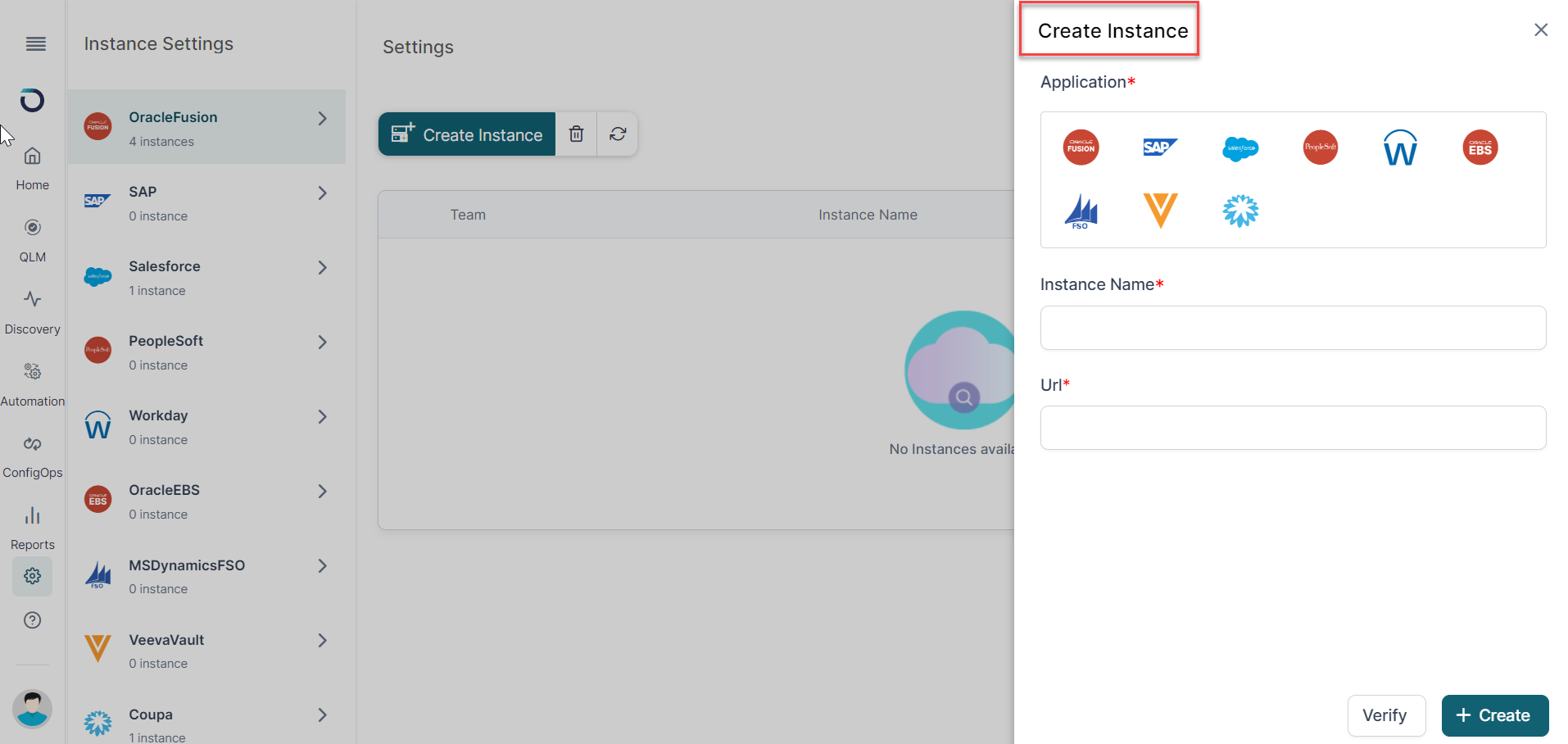
Task: Select PeopleSoft in instance list
Action: point(206,351)
